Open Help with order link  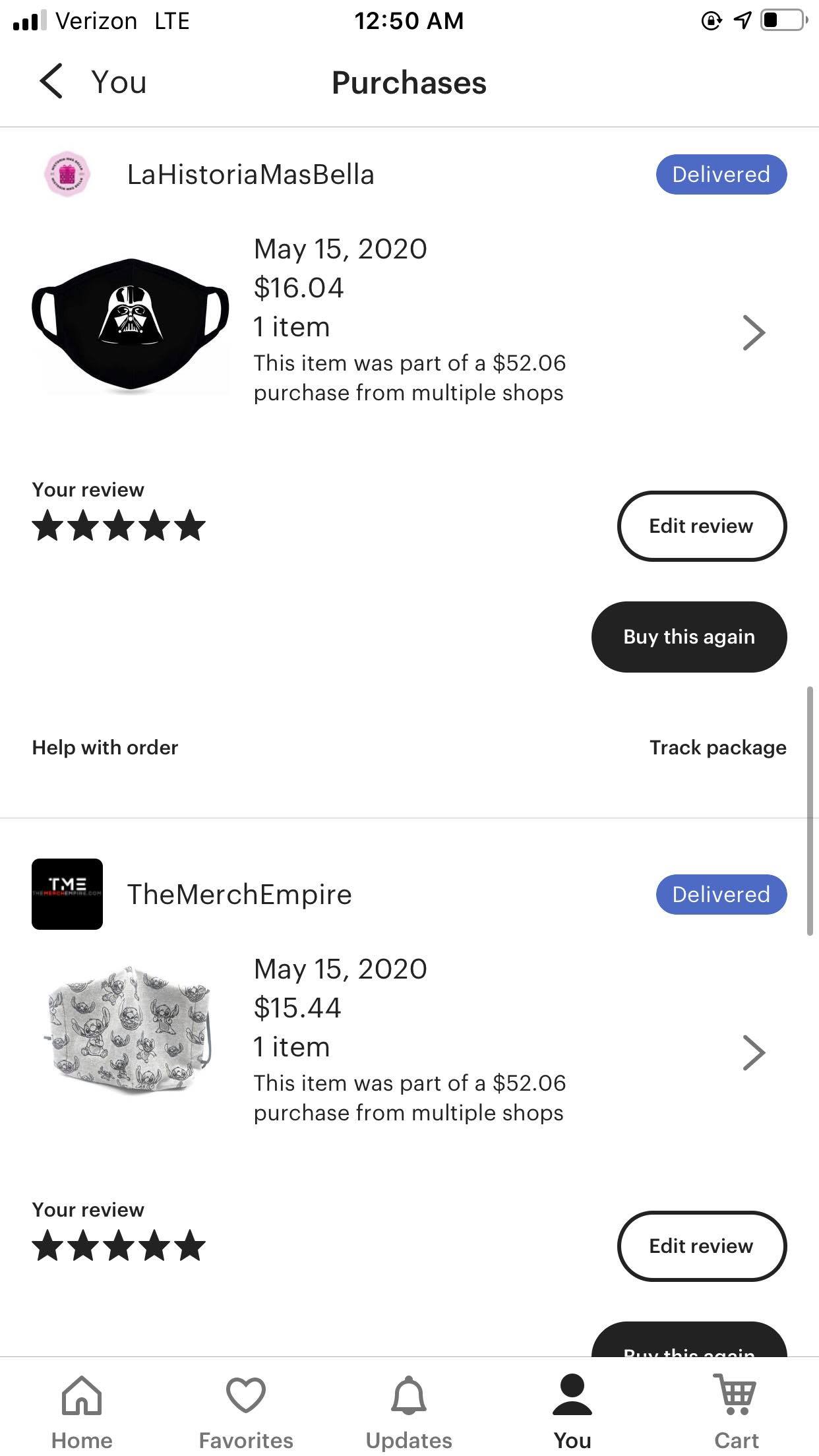pos(105,748)
